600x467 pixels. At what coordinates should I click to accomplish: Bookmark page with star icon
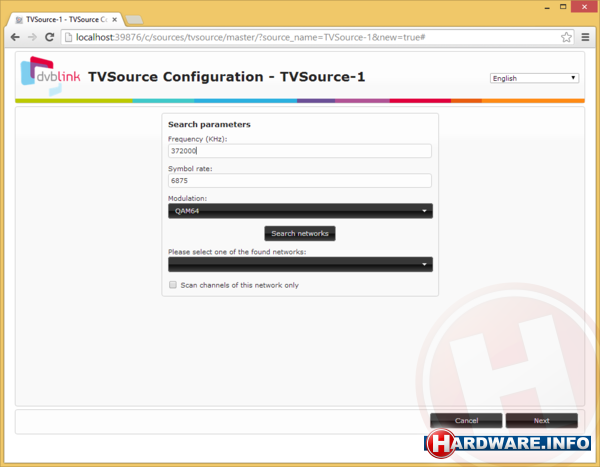(x=566, y=37)
